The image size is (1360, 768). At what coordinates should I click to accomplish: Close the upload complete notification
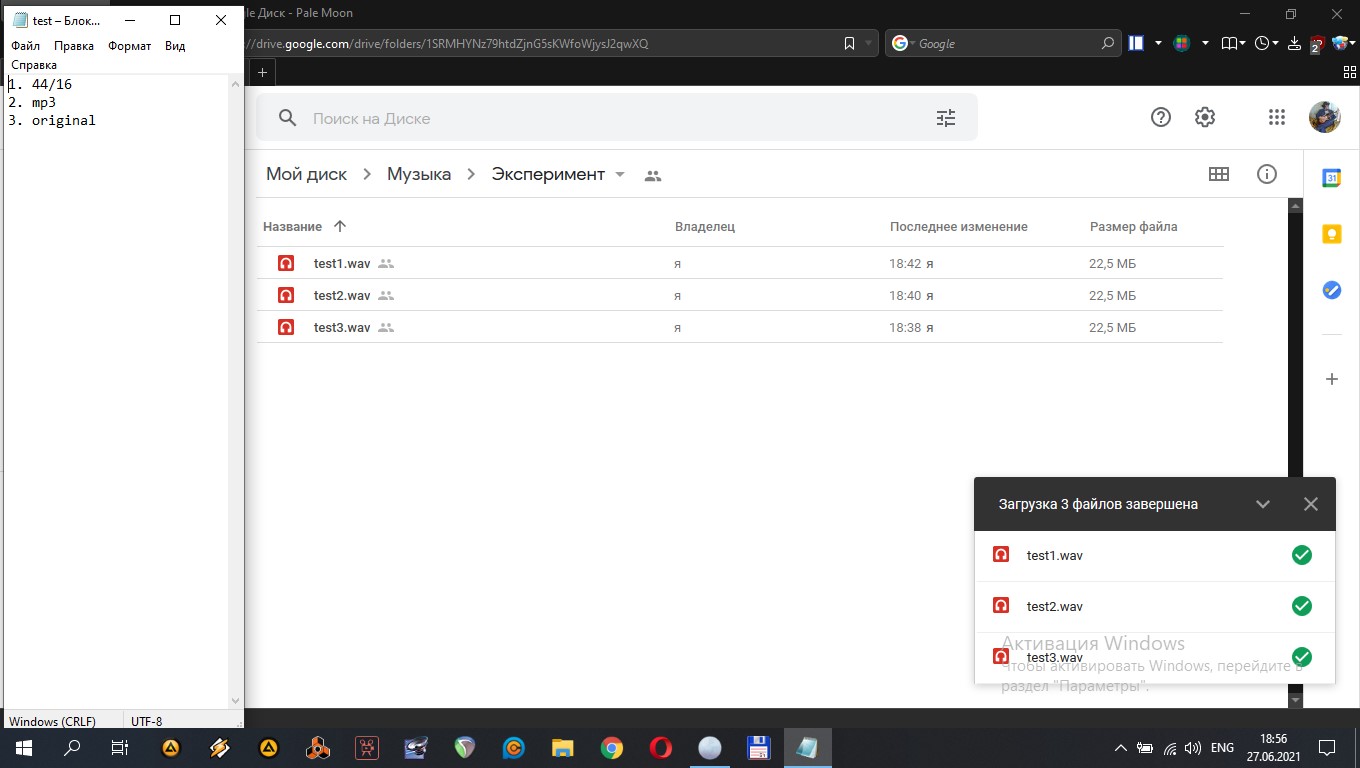(1311, 504)
